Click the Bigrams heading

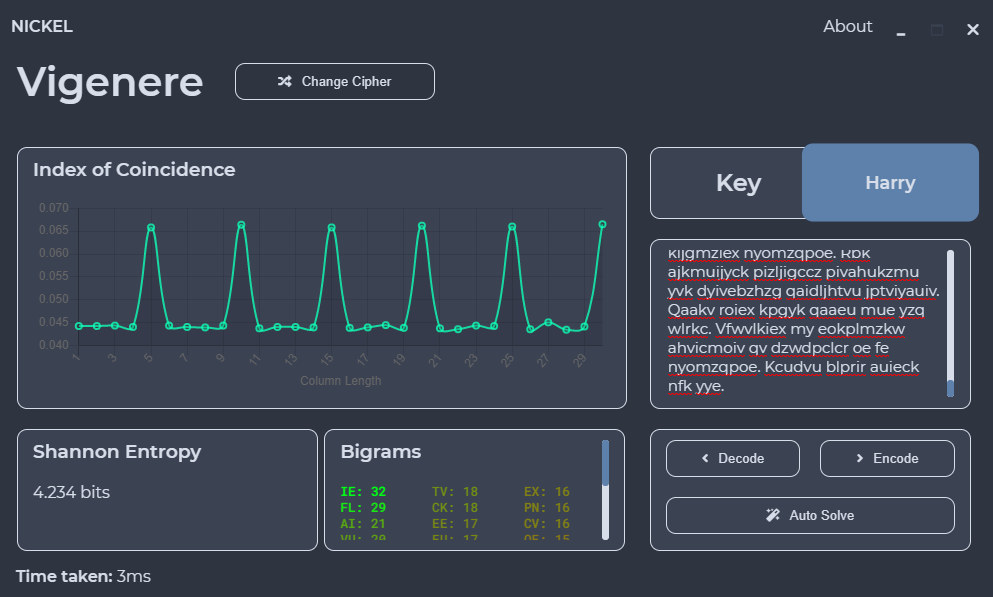381,452
